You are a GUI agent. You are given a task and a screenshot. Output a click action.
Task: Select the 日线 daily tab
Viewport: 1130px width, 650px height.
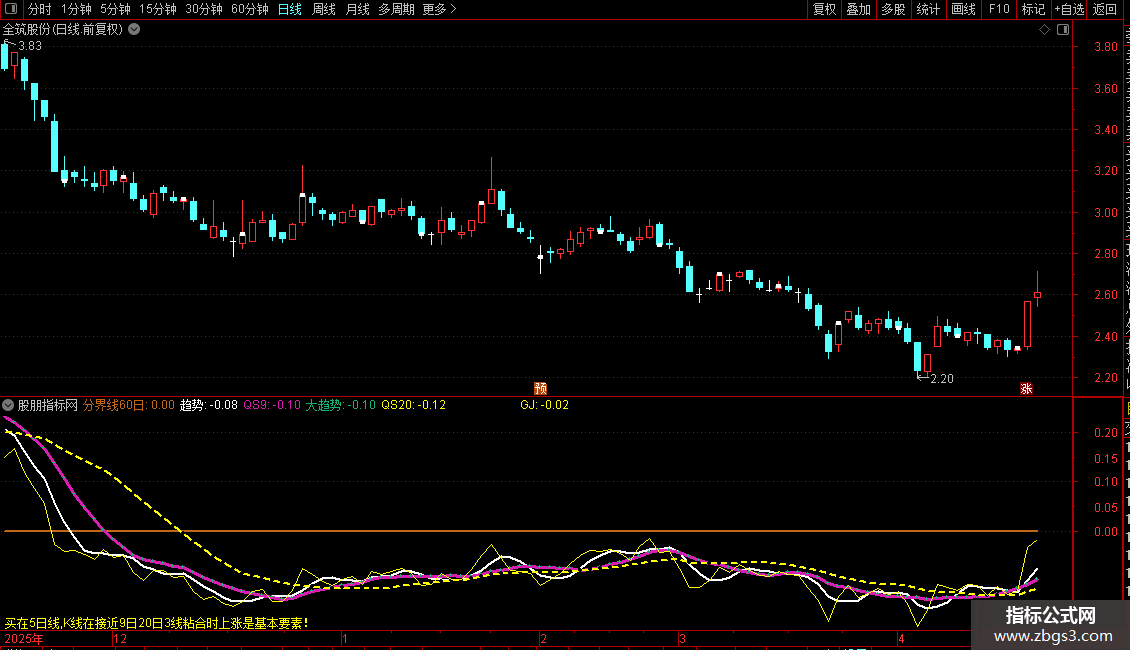pyautogui.click(x=290, y=9)
